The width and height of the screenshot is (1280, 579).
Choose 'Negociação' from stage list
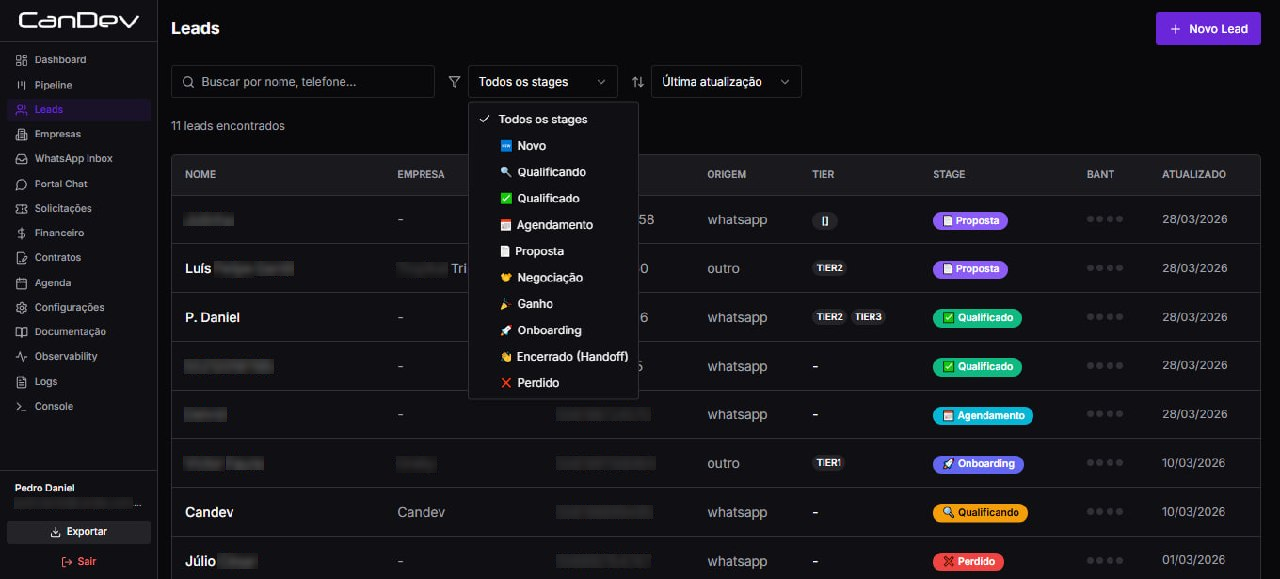[x=549, y=278]
